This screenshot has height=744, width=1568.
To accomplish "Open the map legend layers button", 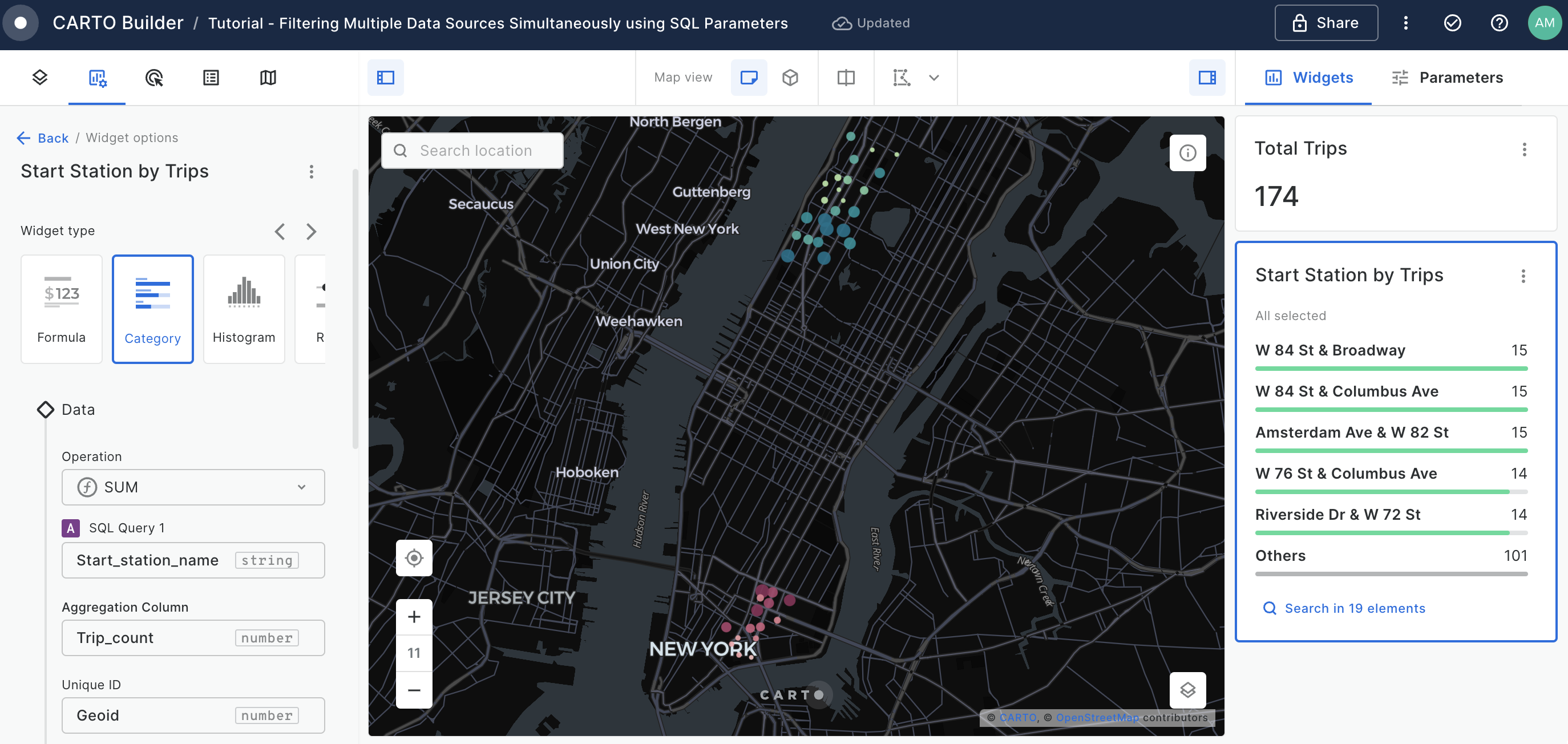I will point(1187,690).
